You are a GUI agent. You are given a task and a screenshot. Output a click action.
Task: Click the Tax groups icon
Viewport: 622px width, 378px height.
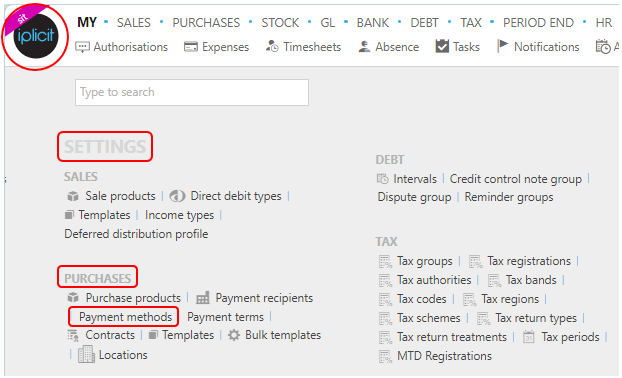click(385, 262)
